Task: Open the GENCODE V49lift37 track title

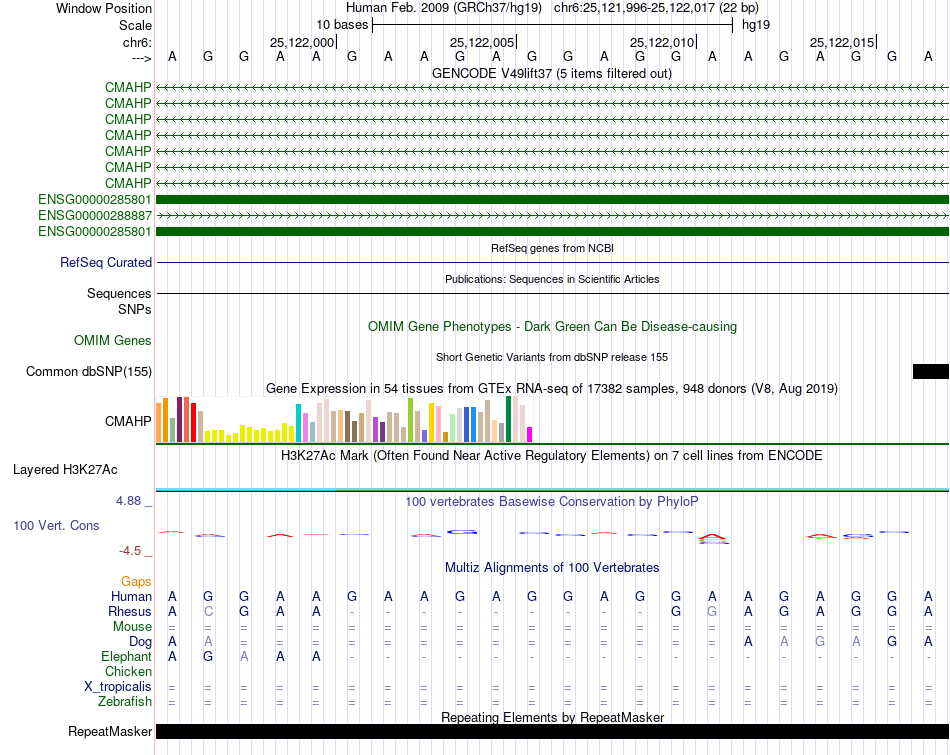Action: pyautogui.click(x=551, y=73)
